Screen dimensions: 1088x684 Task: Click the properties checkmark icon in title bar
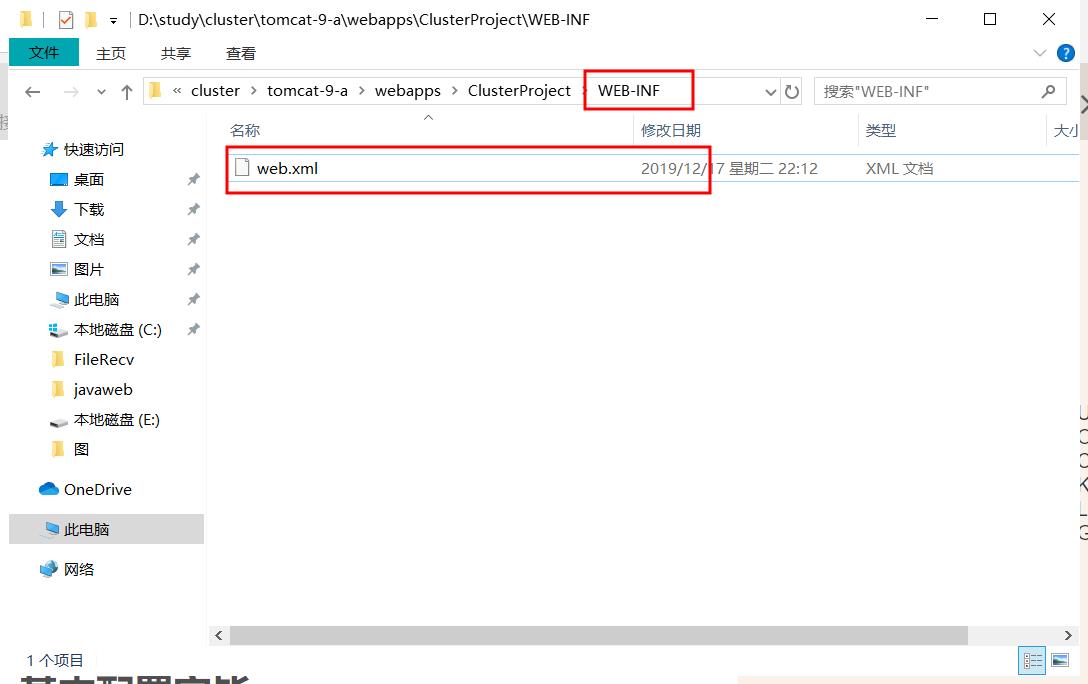(66, 20)
